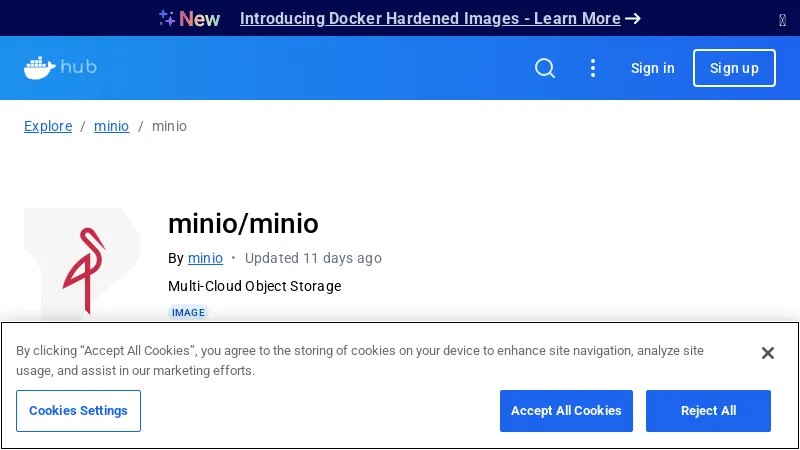Open the three-dot more options menu
800x450 pixels.
click(593, 68)
